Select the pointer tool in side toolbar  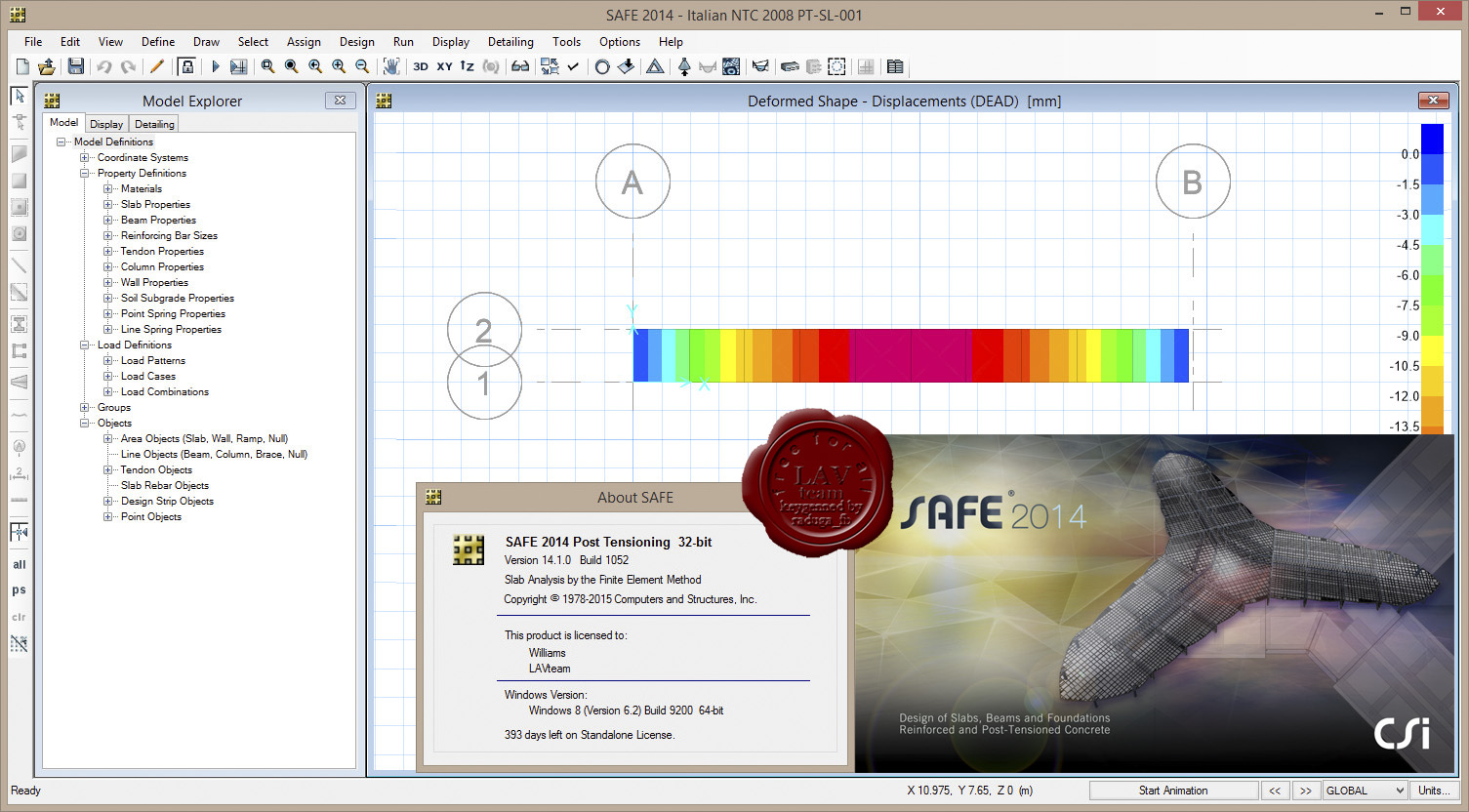click(x=19, y=96)
